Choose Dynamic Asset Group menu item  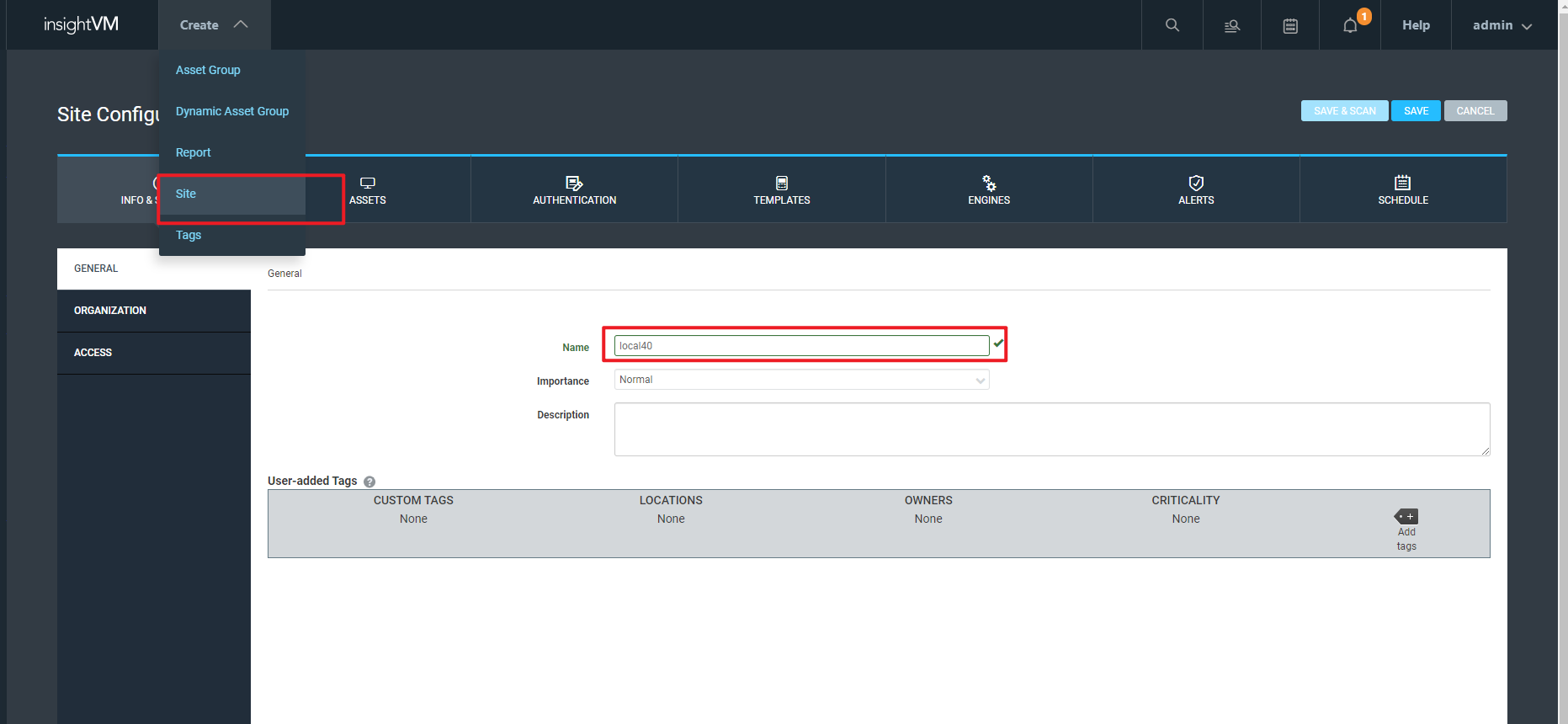pyautogui.click(x=232, y=111)
